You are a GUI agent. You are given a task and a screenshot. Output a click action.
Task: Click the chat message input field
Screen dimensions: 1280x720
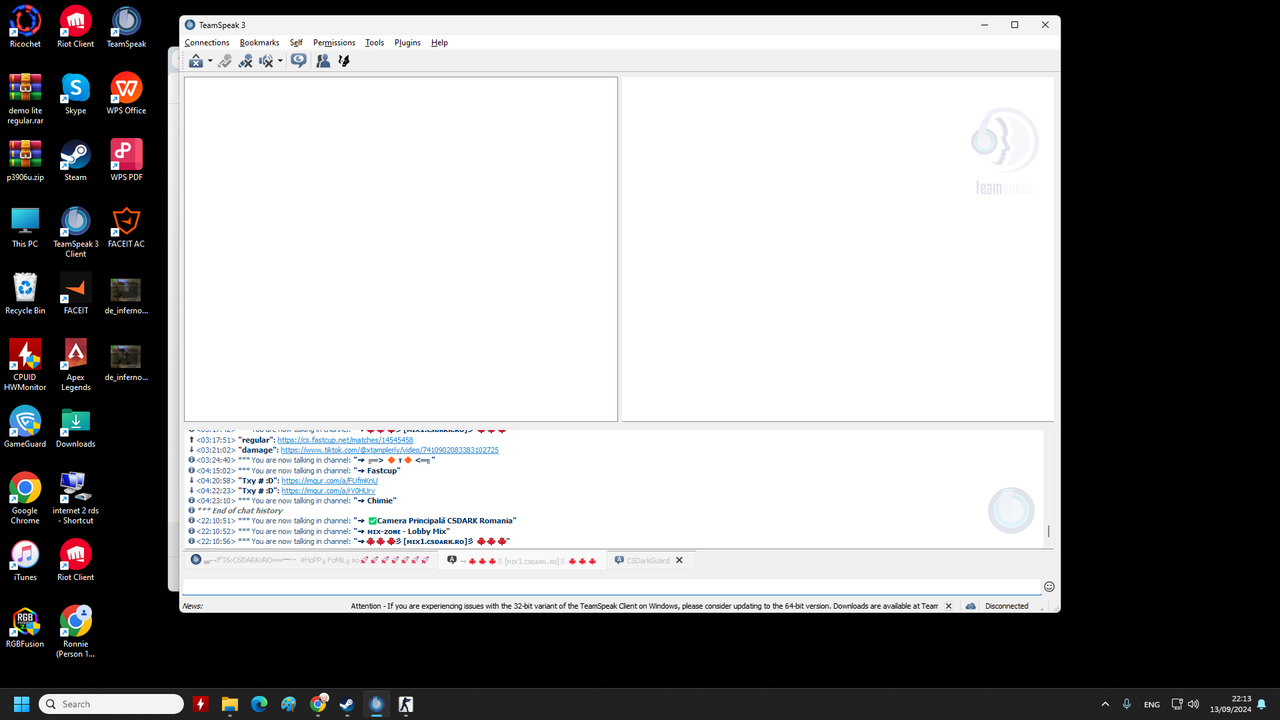(611, 586)
